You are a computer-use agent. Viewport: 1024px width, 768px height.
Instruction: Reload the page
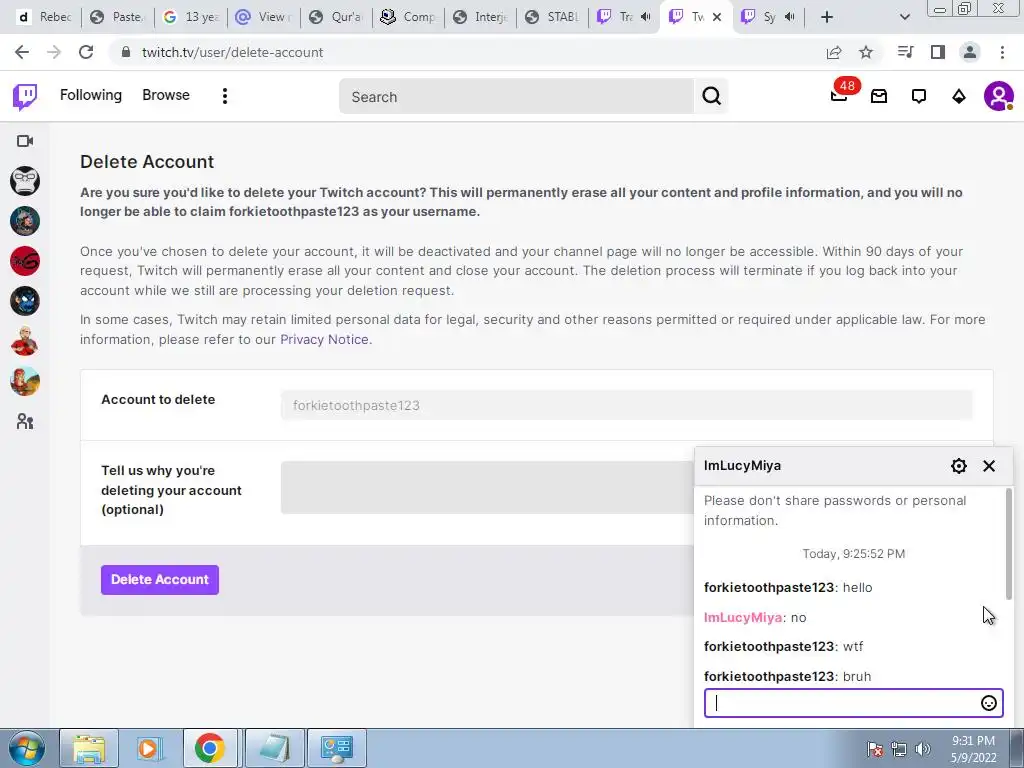click(x=86, y=52)
